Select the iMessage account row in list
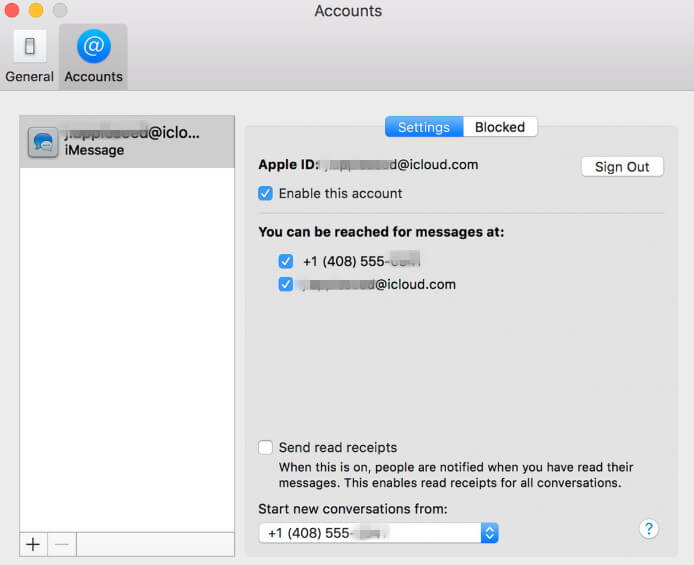 click(127, 142)
